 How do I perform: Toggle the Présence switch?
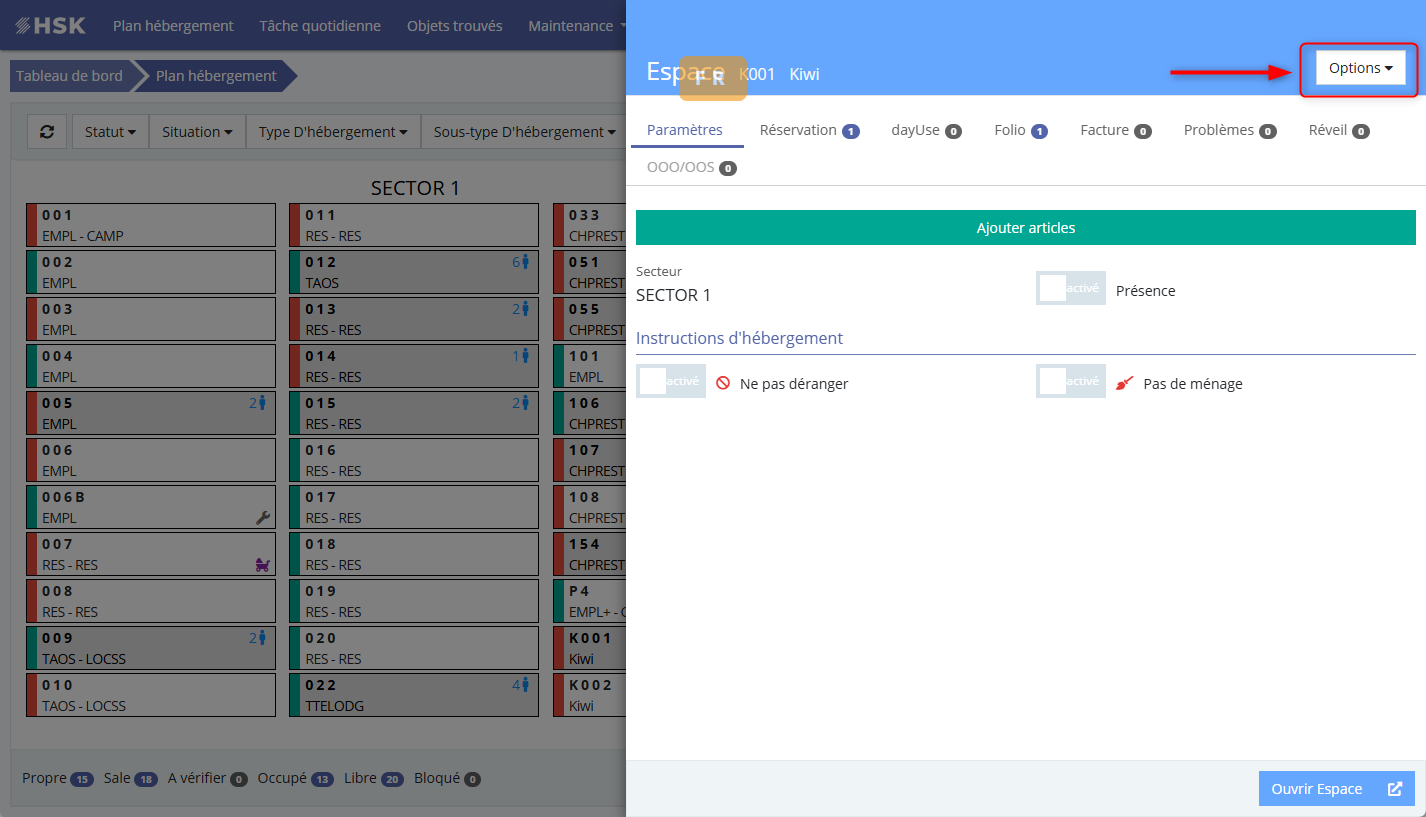pos(1070,289)
